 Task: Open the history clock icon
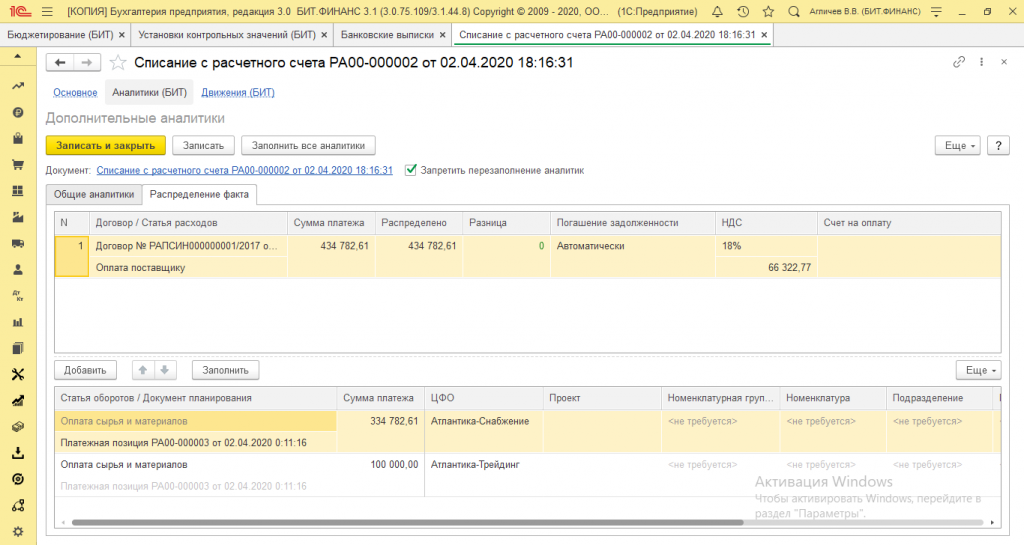click(741, 12)
